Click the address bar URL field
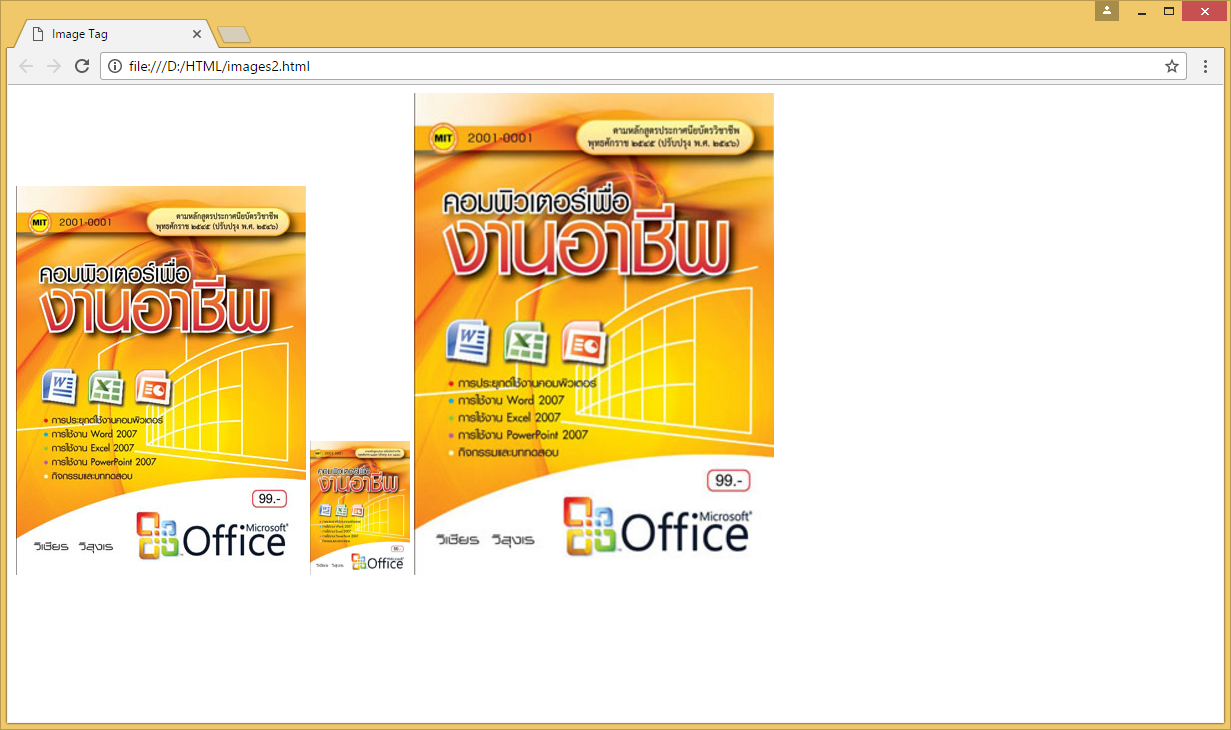Viewport: 1231px width, 730px height. pyautogui.click(x=643, y=67)
